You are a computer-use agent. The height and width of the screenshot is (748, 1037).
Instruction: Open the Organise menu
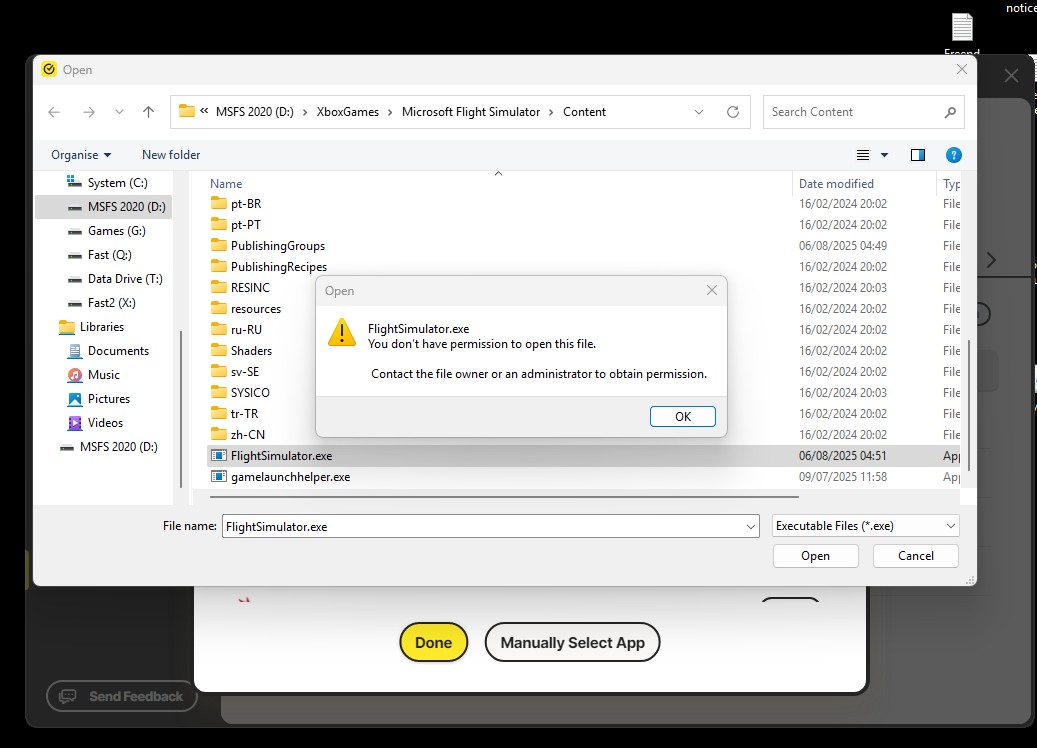click(81, 155)
